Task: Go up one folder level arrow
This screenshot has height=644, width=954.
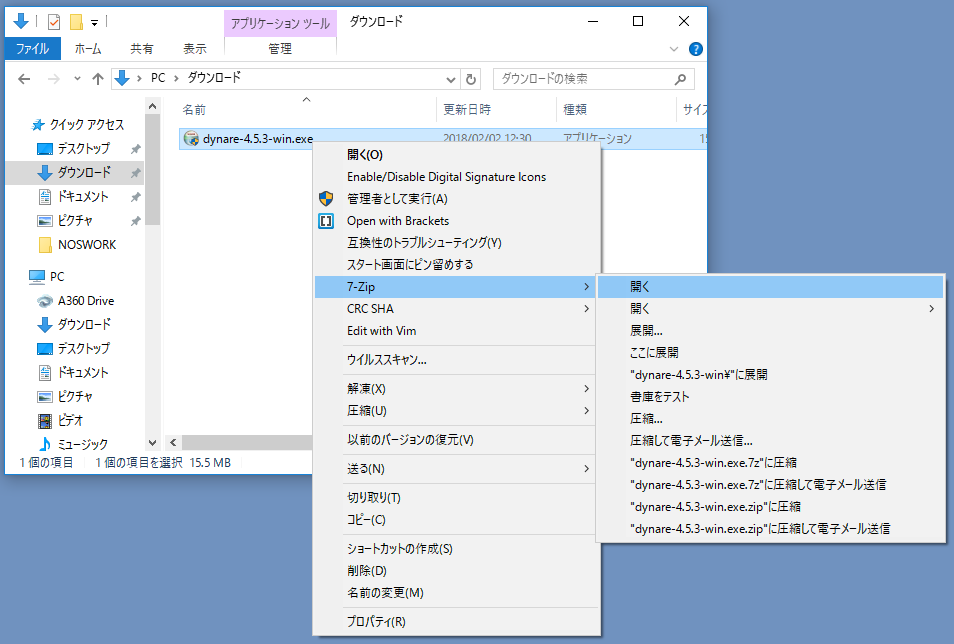Action: tap(97, 79)
